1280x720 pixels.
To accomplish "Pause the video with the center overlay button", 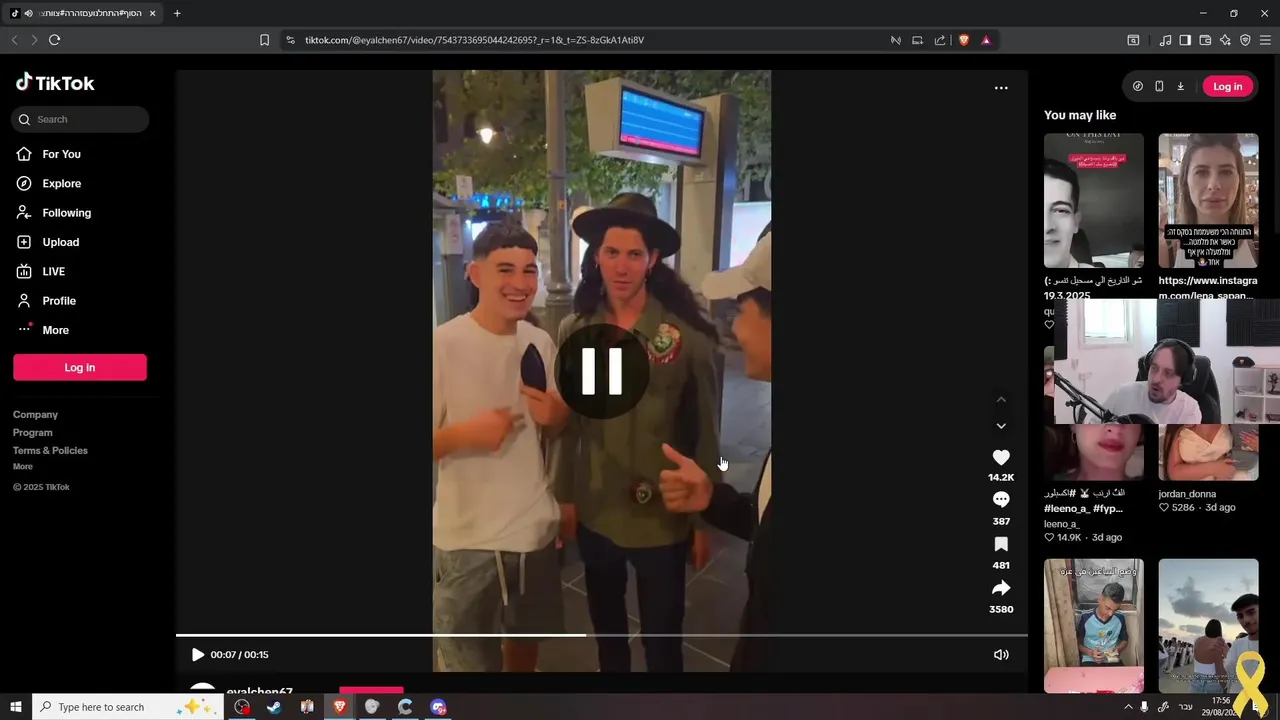I will (x=602, y=371).
